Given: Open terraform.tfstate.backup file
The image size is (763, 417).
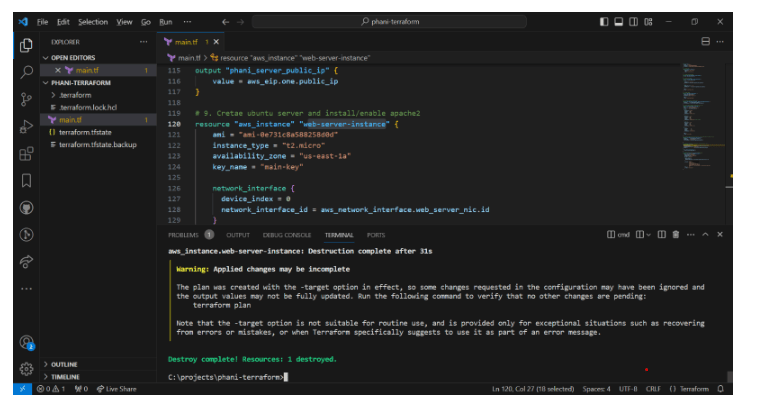Looking at the screenshot, I should (x=98, y=145).
